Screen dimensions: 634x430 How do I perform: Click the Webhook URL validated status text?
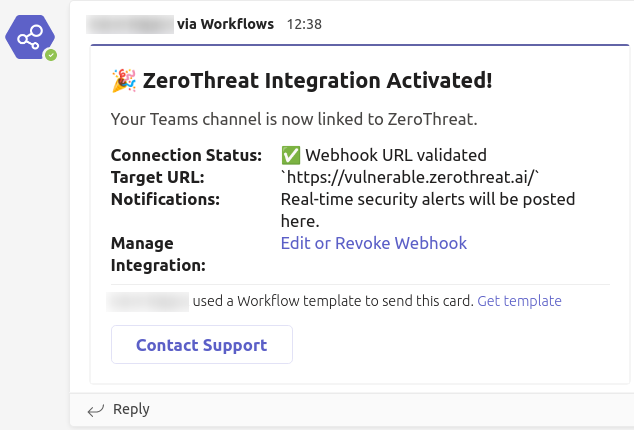(396, 155)
